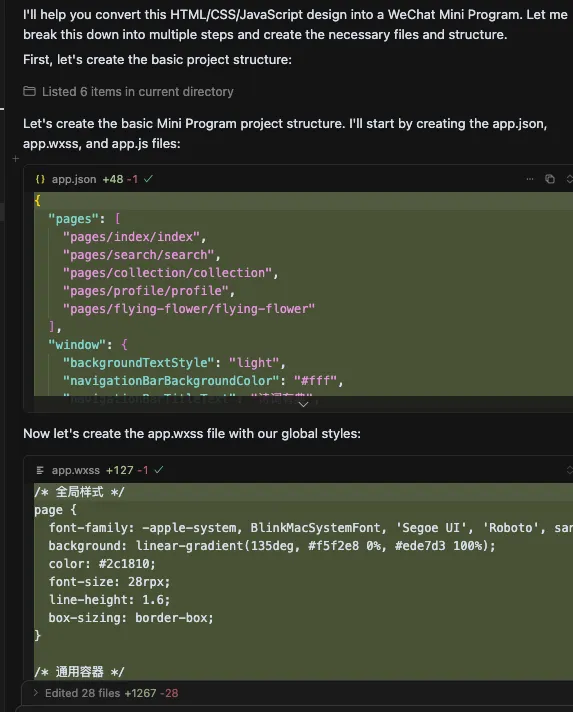Expand the app.json code block with the down chevron
573x712 pixels.
click(x=303, y=404)
